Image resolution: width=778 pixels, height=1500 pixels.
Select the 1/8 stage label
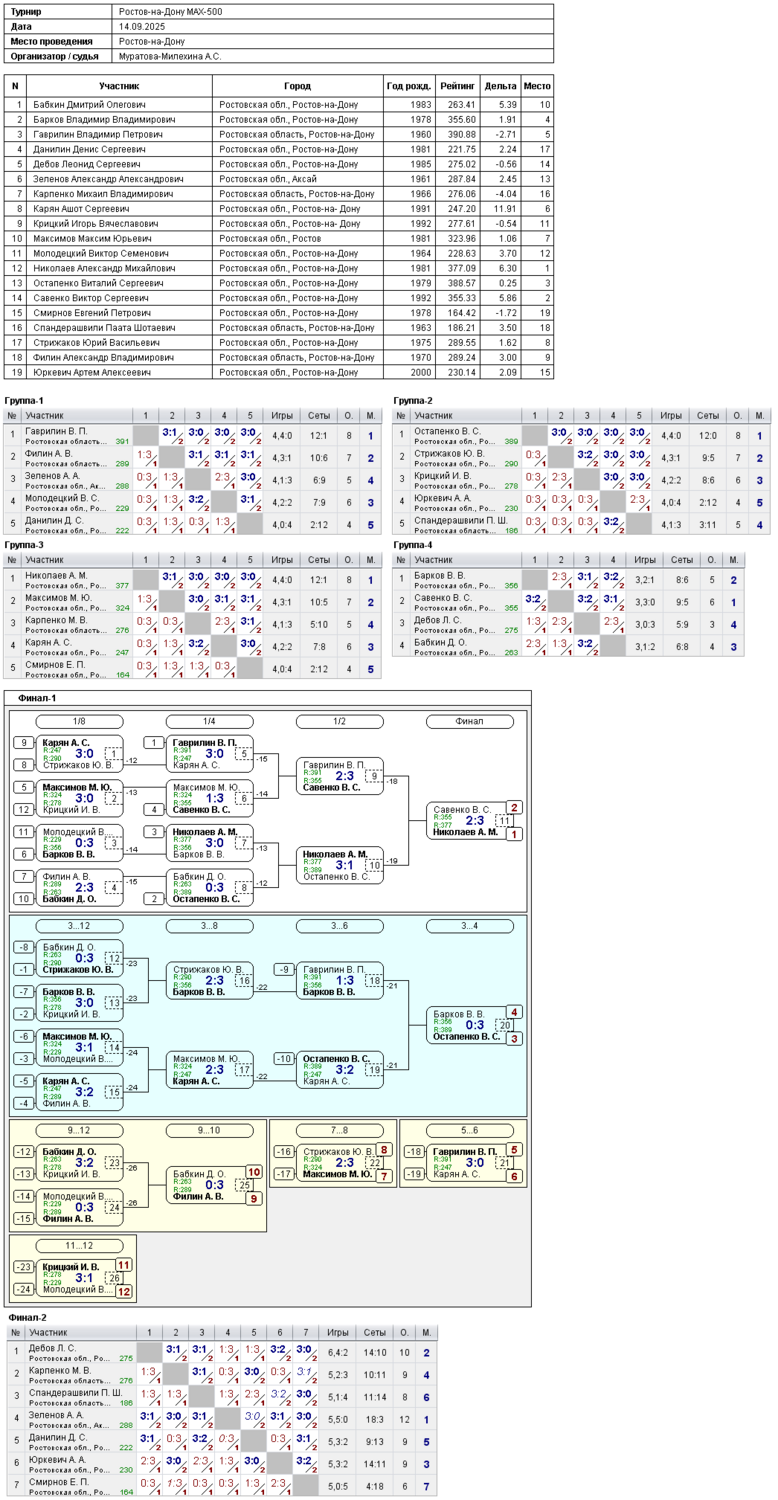click(x=79, y=721)
